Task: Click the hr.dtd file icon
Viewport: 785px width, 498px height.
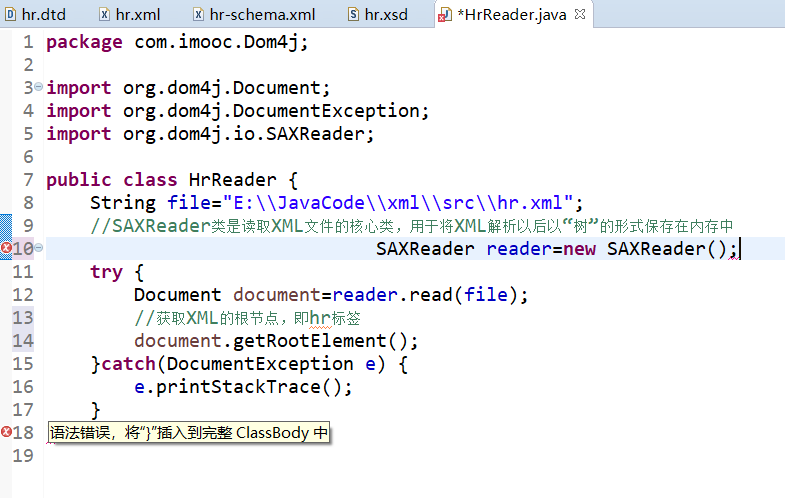Action: (x=10, y=15)
